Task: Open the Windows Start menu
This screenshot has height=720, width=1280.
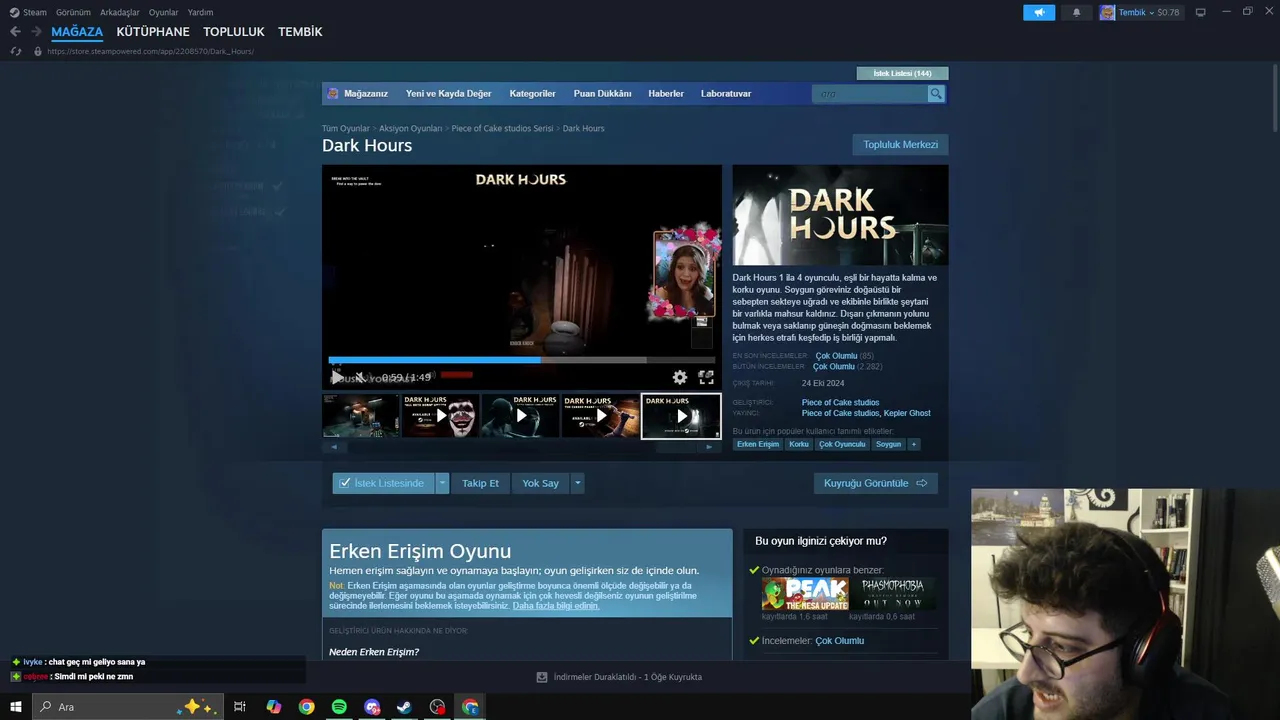Action: (x=16, y=707)
